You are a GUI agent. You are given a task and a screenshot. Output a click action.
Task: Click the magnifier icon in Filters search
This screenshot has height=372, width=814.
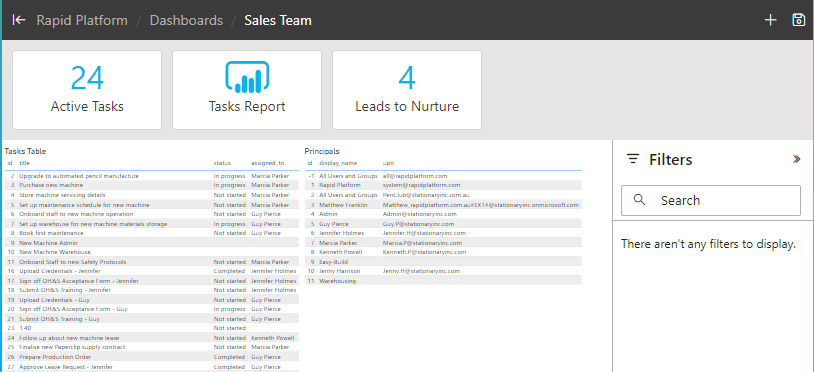640,200
